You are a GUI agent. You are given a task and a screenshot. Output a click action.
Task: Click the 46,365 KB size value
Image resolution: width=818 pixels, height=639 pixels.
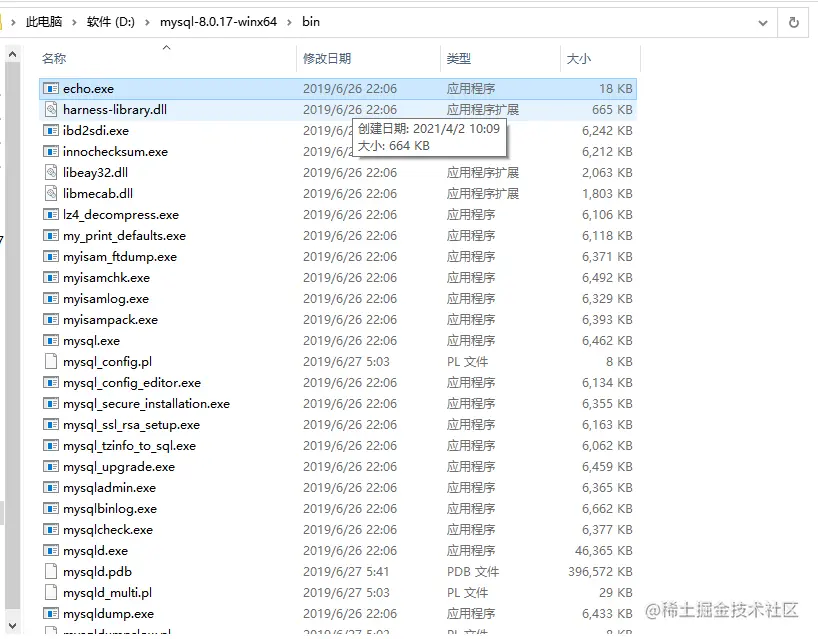point(604,551)
